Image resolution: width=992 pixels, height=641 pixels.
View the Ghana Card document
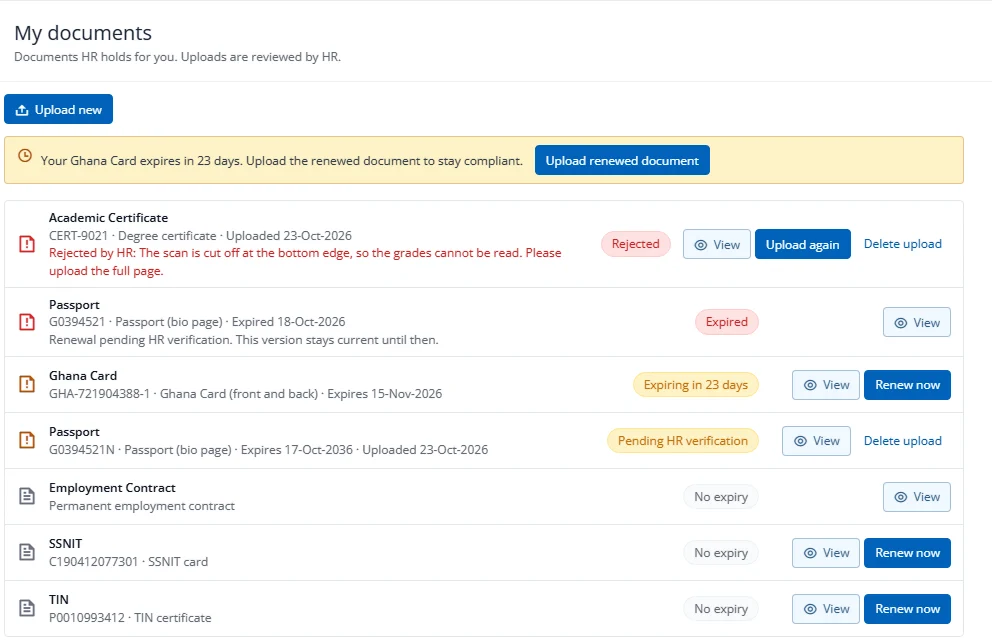click(826, 385)
